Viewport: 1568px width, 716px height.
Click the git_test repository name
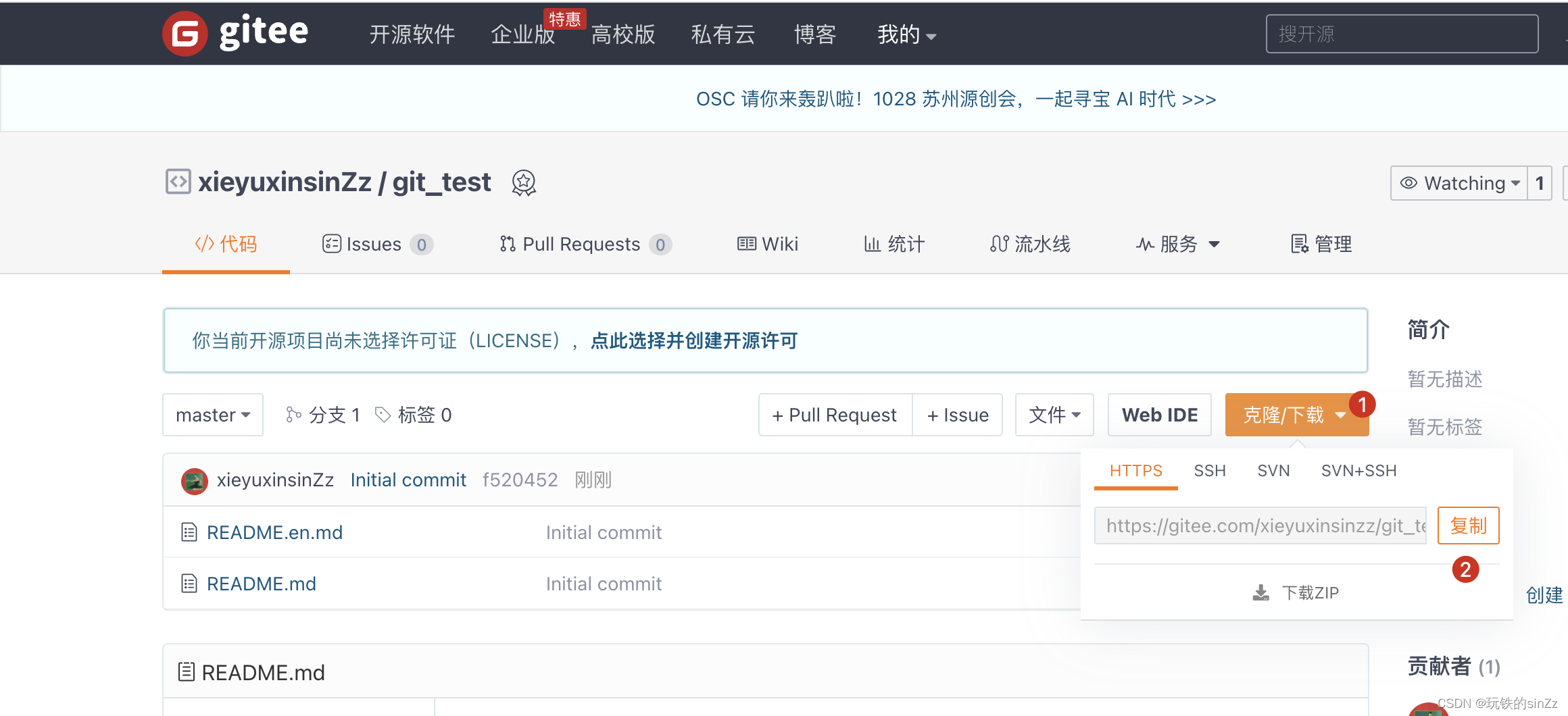pyautogui.click(x=441, y=182)
